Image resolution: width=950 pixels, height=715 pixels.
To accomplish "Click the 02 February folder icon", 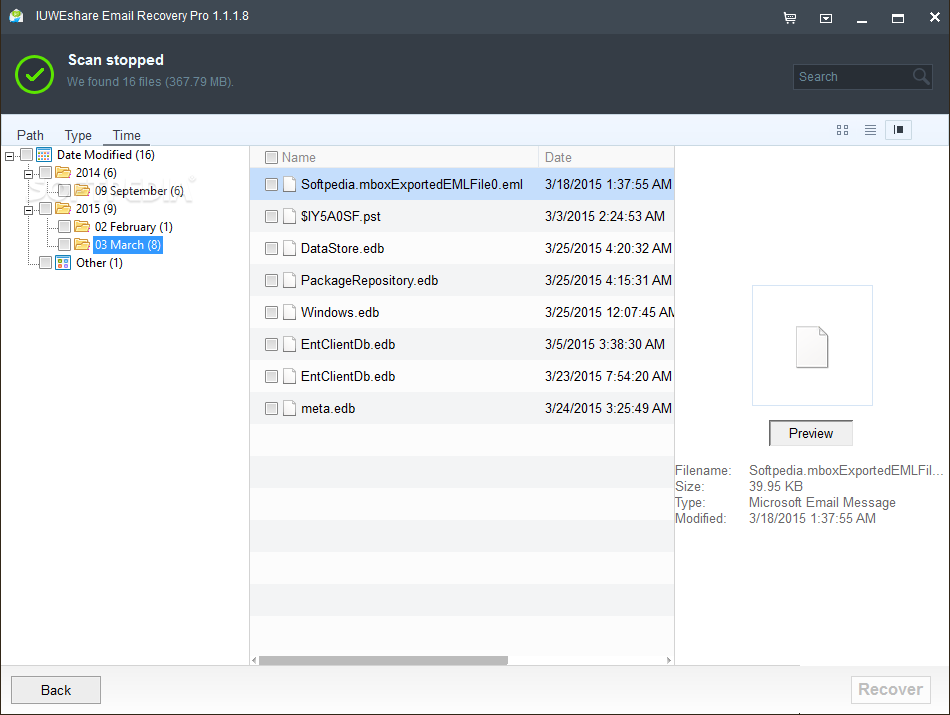I will [82, 227].
